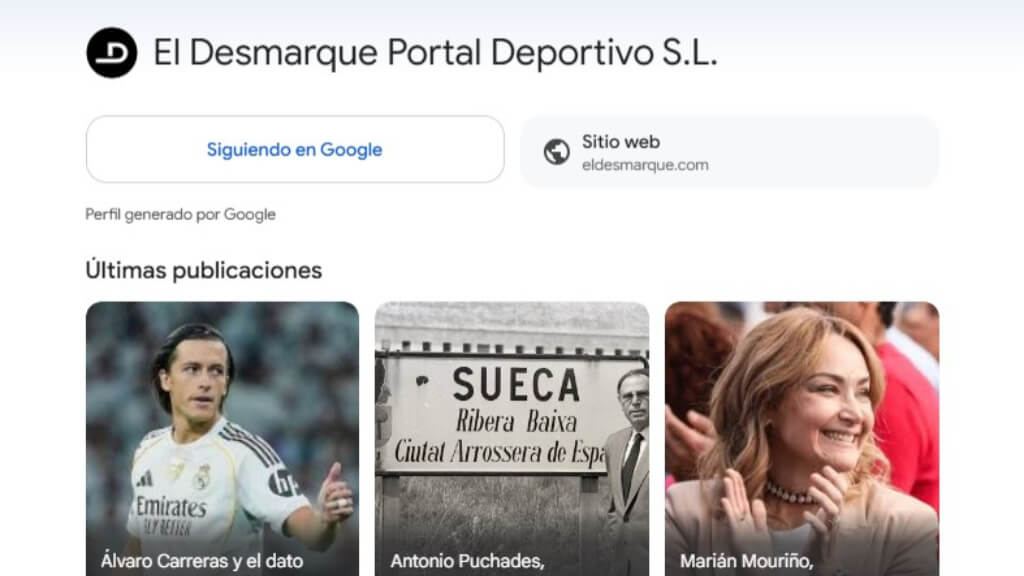The width and height of the screenshot is (1024, 576).
Task: Click the SUECA lettering on the sign
Action: point(517,384)
